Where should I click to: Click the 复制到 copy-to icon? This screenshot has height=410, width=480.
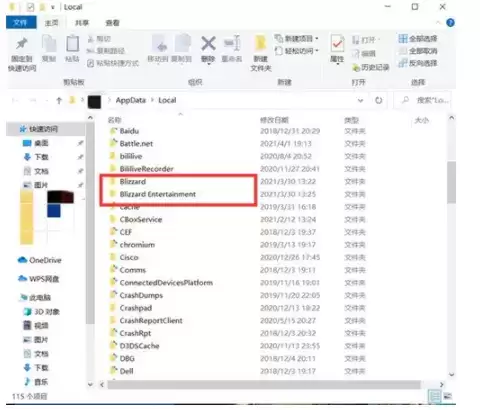point(182,44)
